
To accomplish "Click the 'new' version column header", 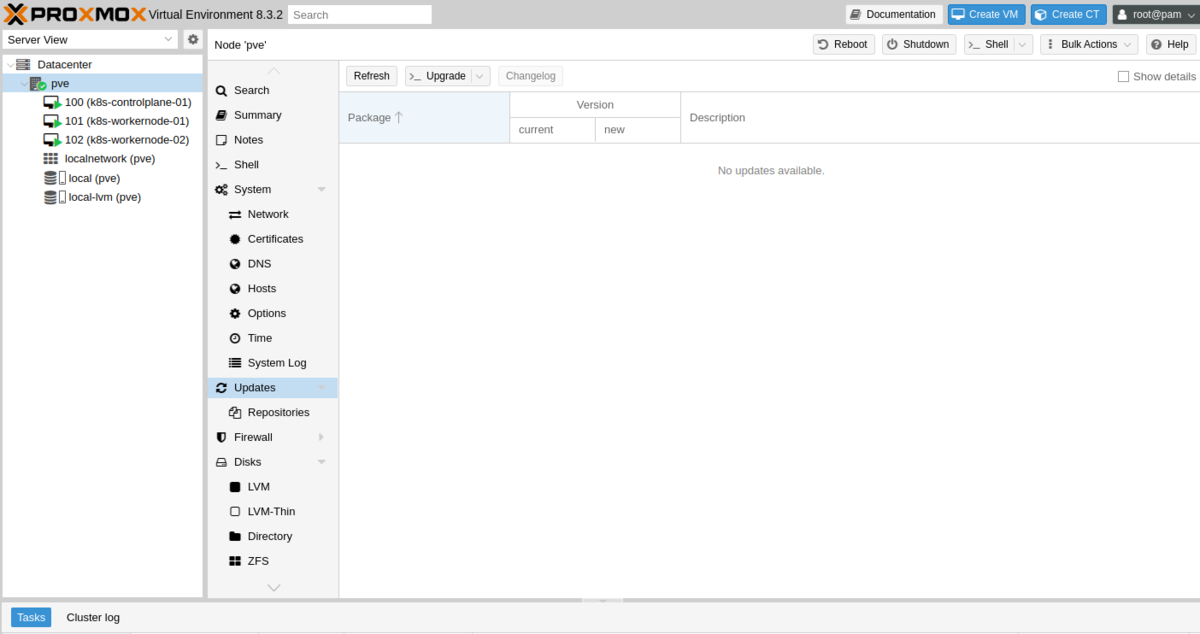I will [638, 130].
